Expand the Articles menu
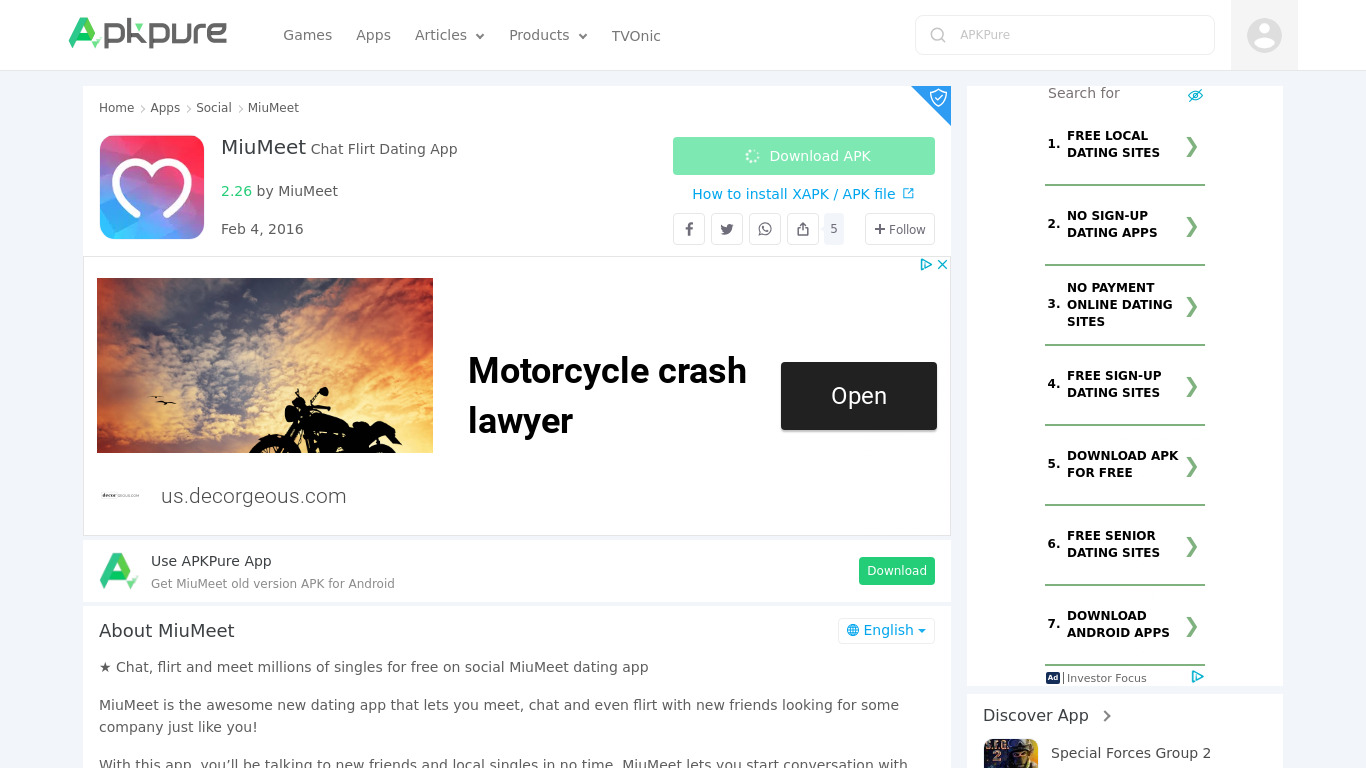The image size is (1366, 768). 449,35
